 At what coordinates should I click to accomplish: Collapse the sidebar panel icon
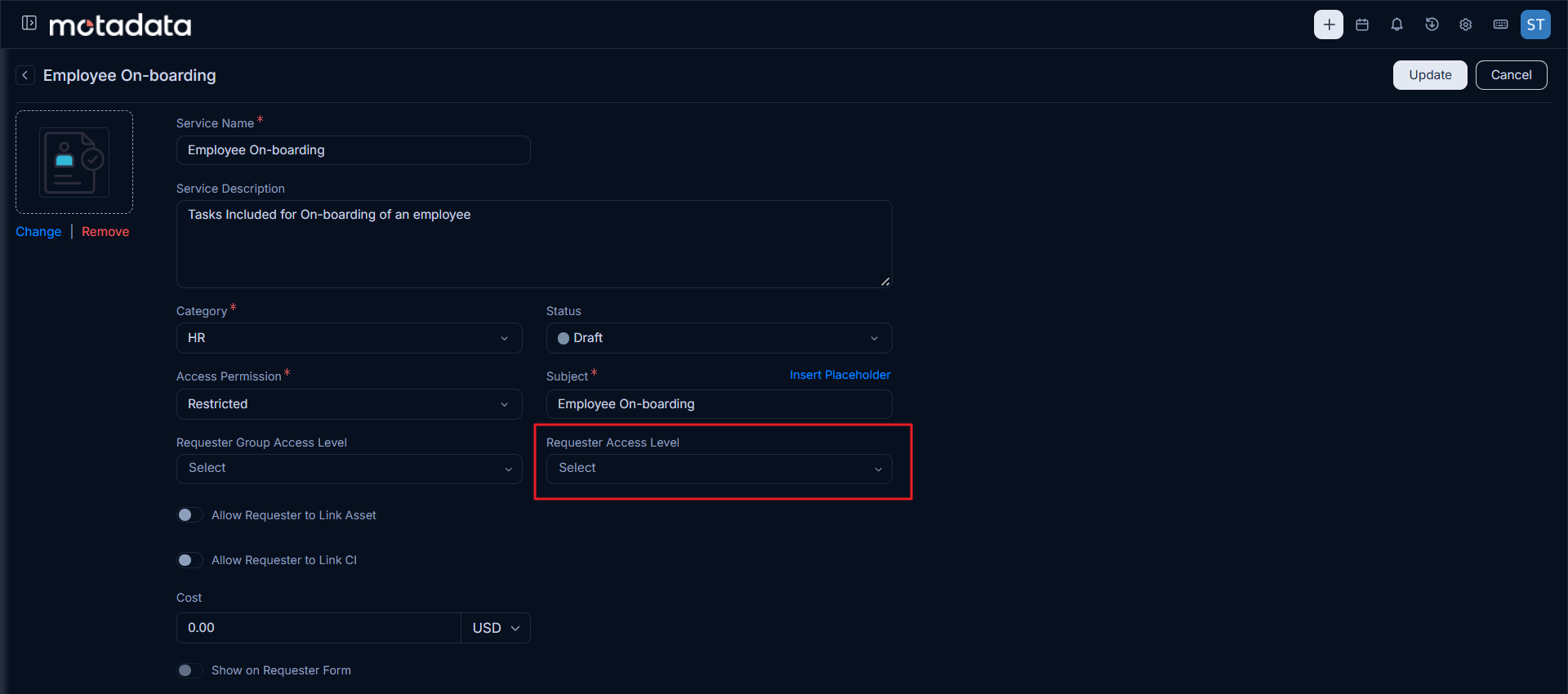pos(29,23)
